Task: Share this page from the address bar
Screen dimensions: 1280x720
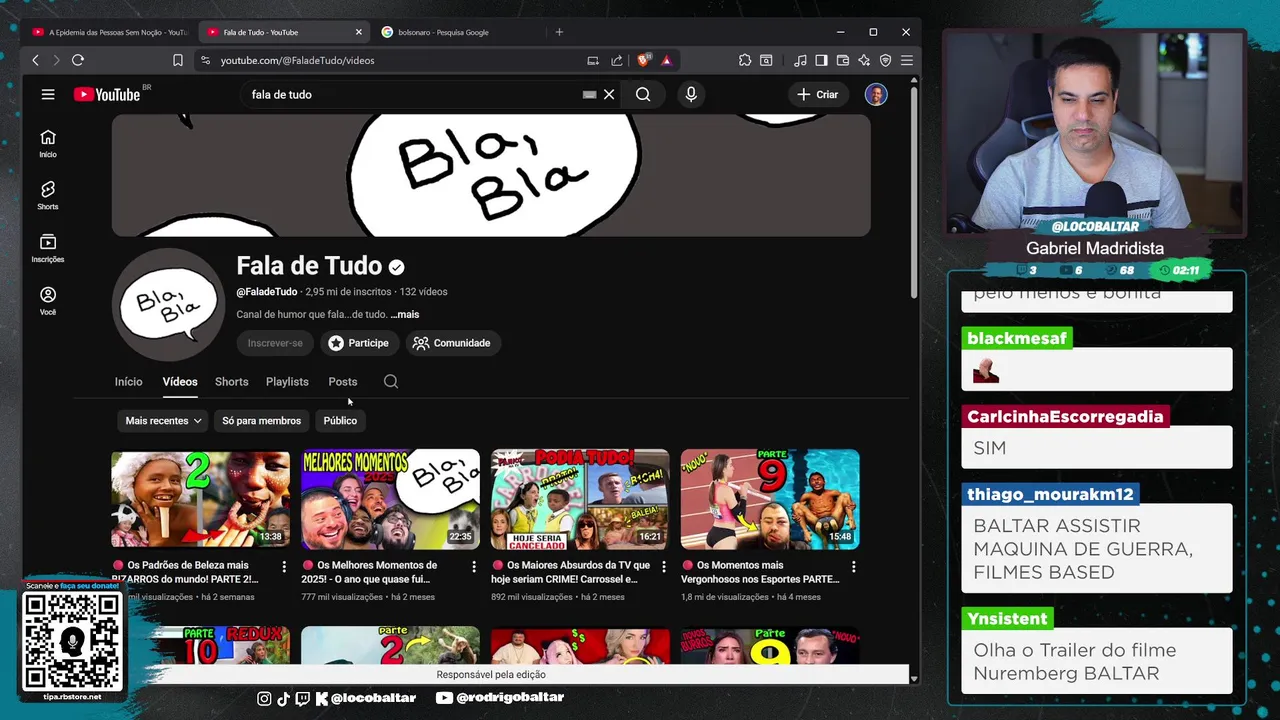Action: [617, 60]
